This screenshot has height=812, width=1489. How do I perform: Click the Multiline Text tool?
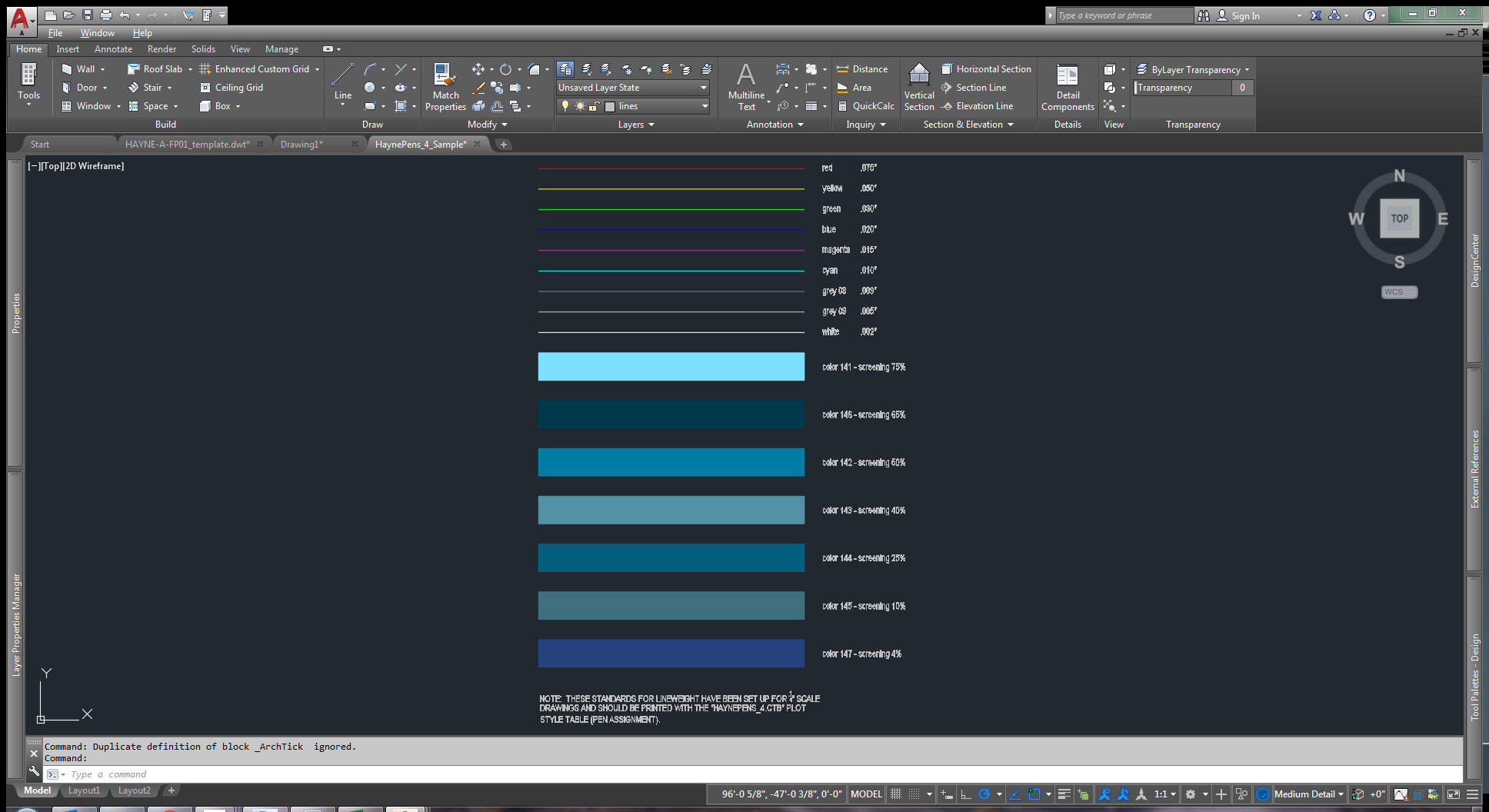746,86
